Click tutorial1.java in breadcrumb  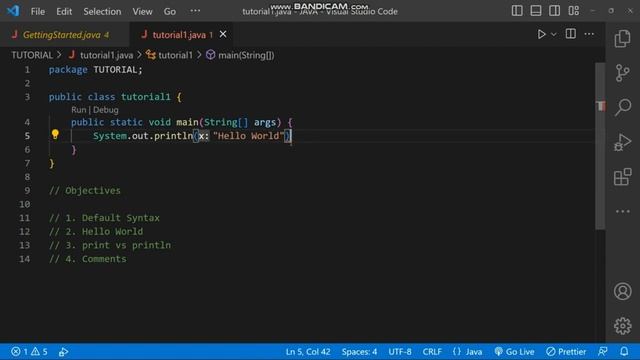(106, 55)
